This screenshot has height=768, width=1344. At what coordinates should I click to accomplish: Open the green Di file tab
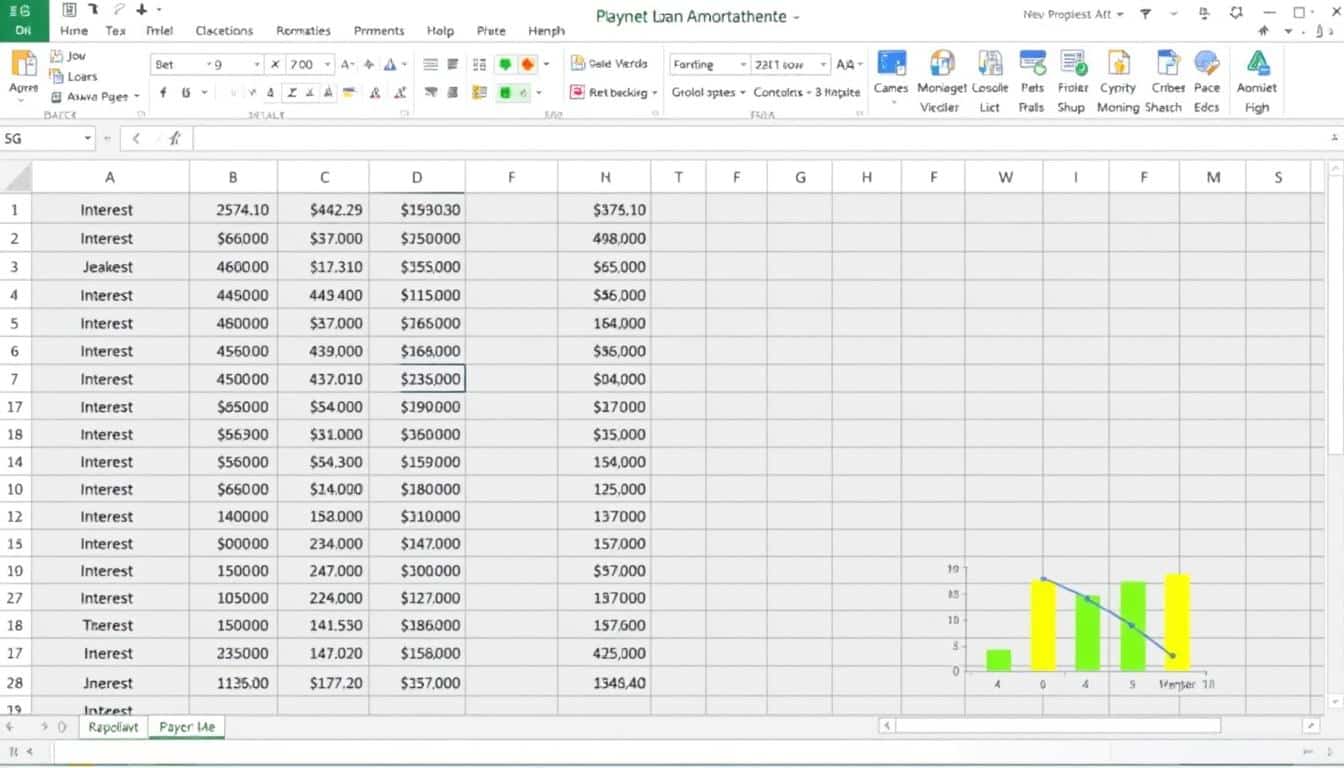(24, 31)
